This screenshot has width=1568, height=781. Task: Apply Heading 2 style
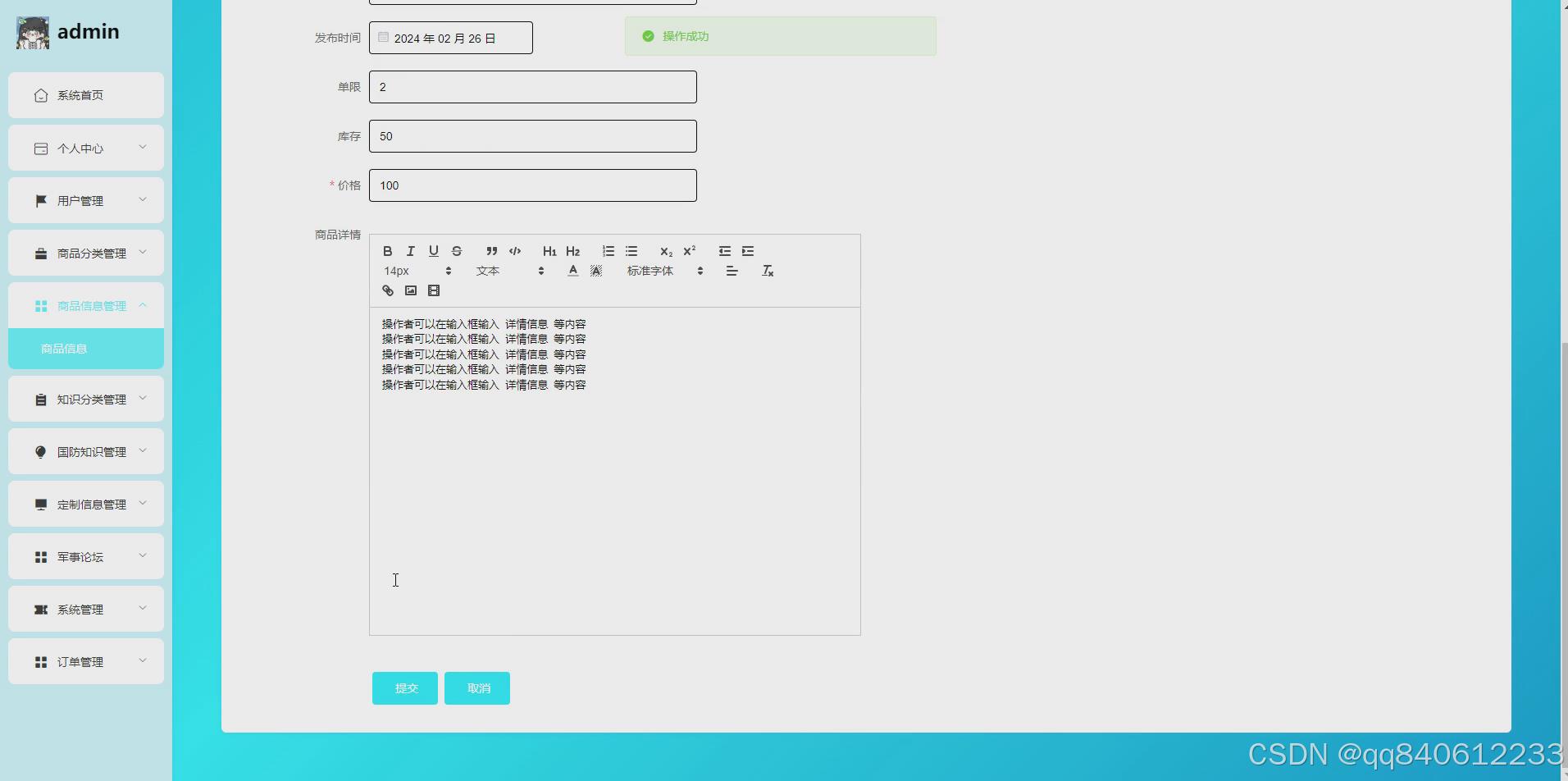[572, 251]
